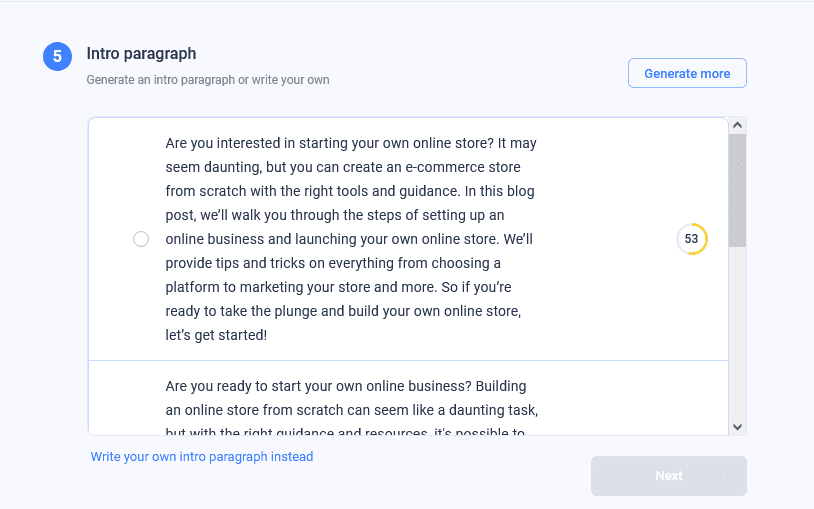Click the scrollbar down arrow
This screenshot has height=509, width=814.
tap(738, 426)
